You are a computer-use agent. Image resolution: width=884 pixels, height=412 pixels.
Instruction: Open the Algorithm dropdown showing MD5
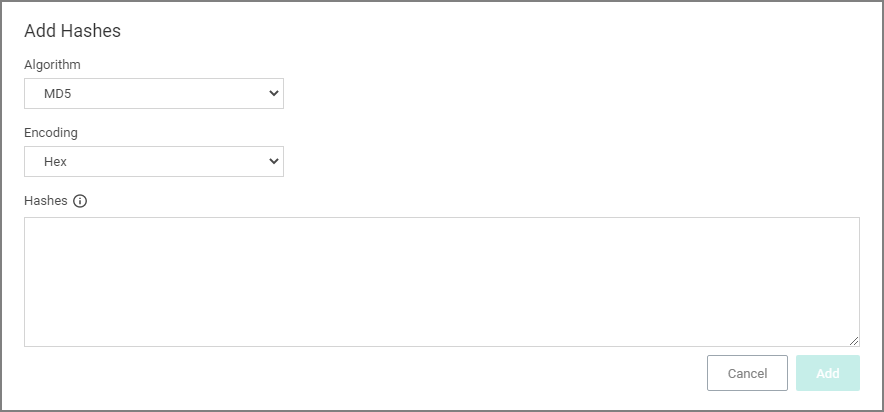tap(154, 94)
